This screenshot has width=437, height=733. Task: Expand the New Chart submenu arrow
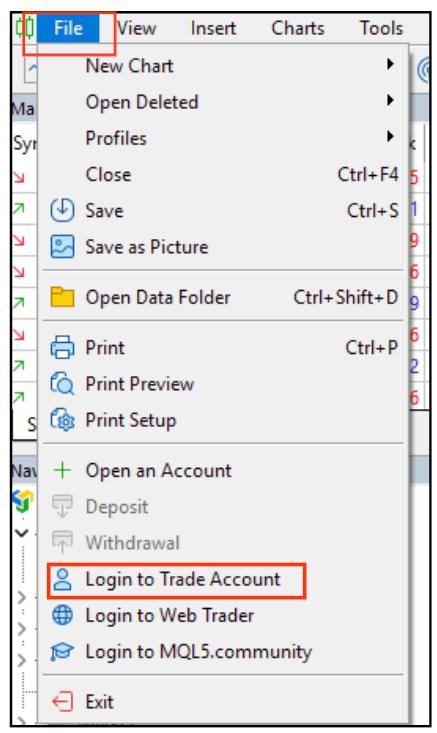tap(390, 64)
